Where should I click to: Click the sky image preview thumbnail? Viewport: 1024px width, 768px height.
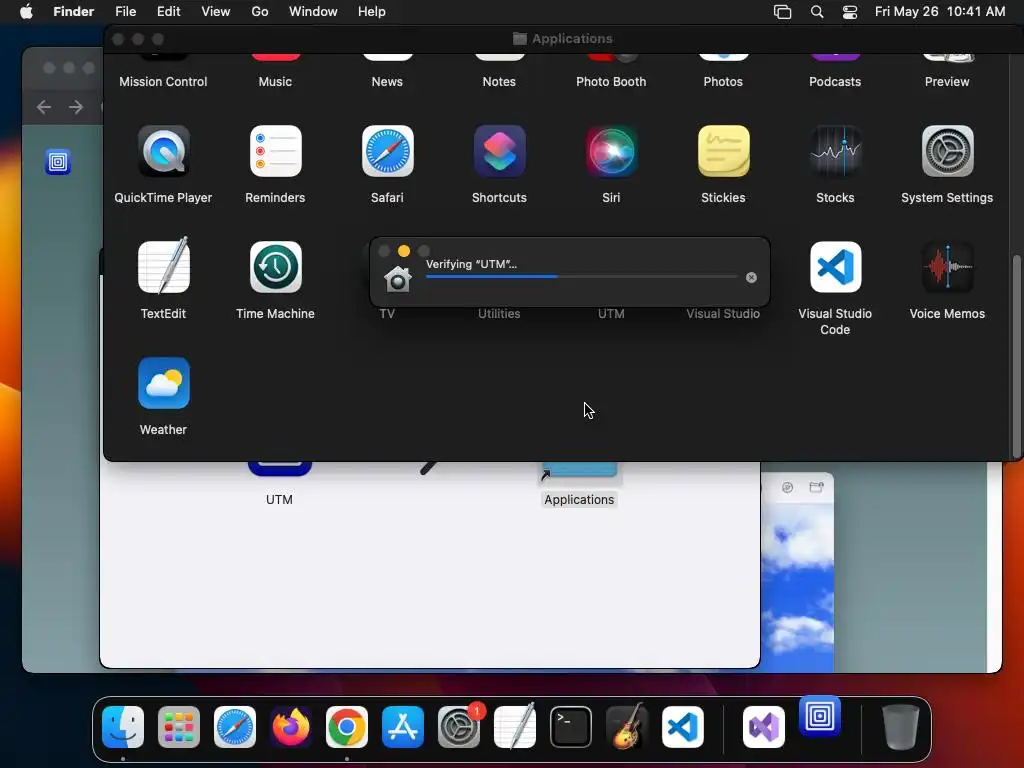coord(797,585)
